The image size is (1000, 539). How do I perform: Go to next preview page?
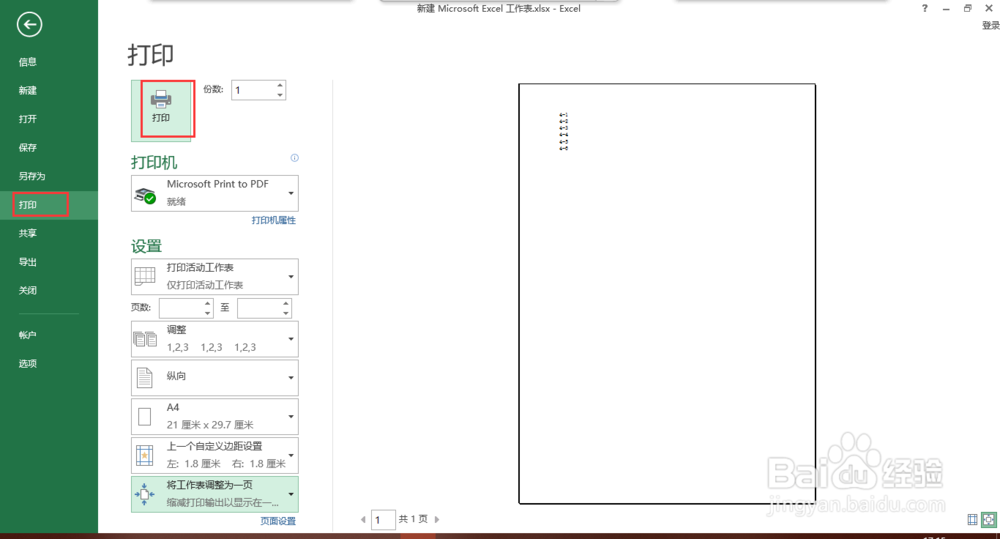click(x=437, y=520)
